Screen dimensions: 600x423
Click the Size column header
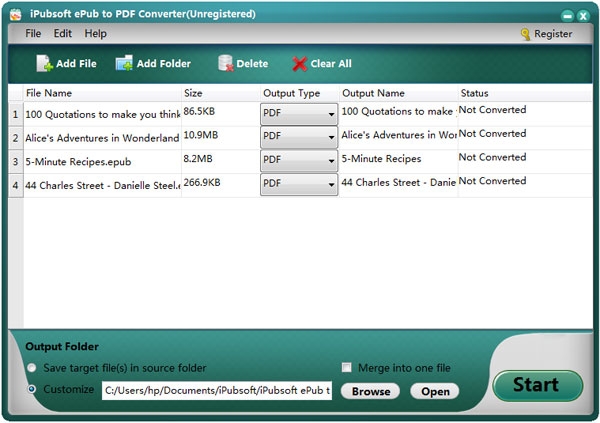point(221,93)
